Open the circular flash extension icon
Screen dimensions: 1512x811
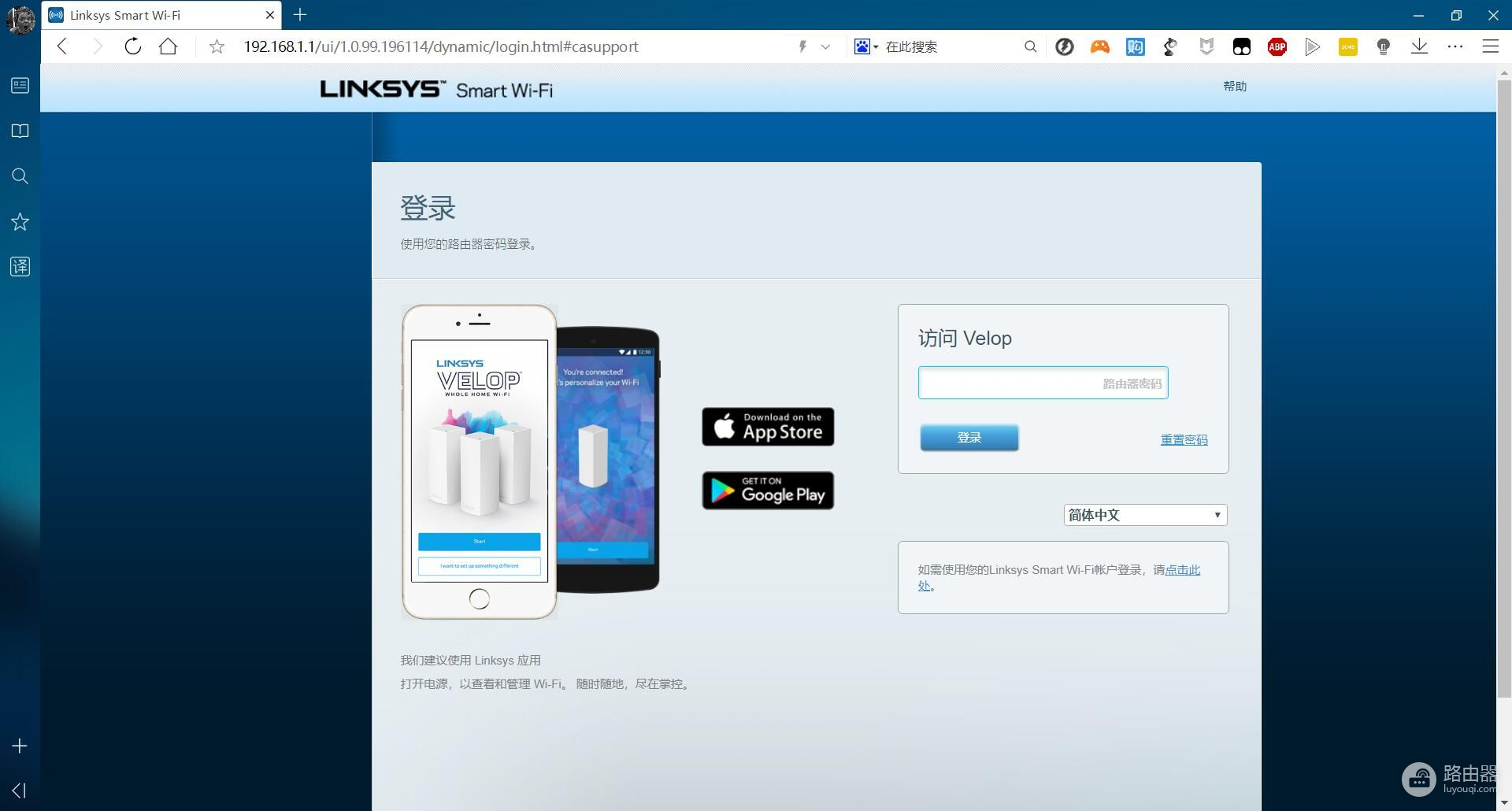point(1064,46)
